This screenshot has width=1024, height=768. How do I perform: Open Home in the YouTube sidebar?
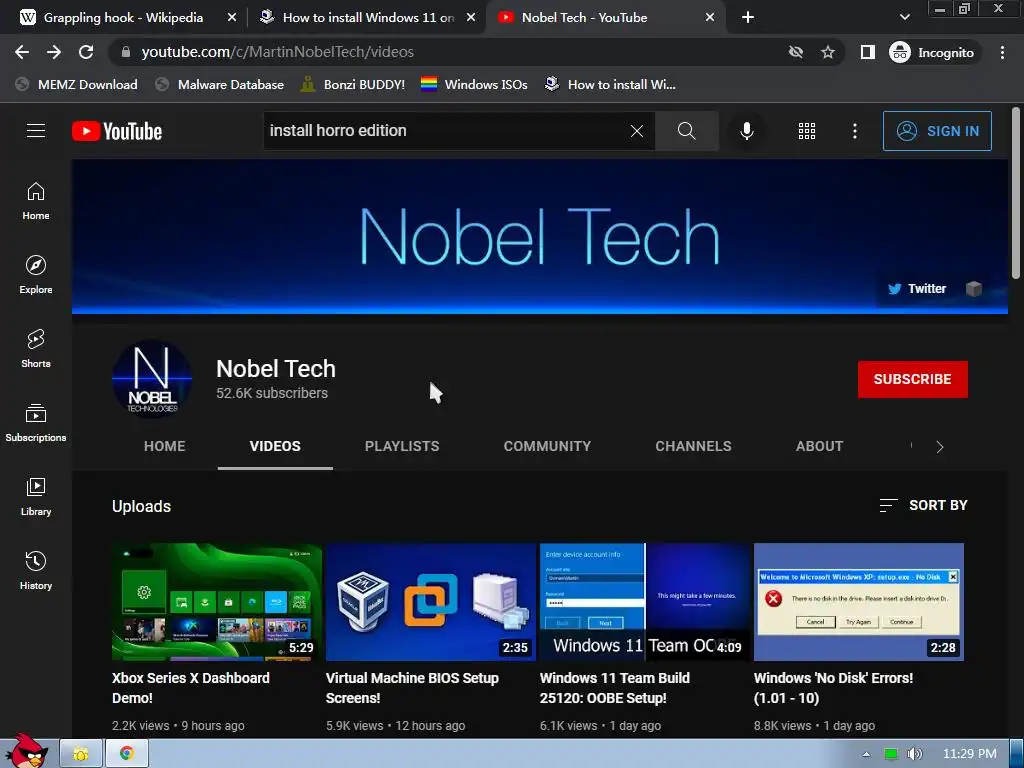tap(36, 201)
